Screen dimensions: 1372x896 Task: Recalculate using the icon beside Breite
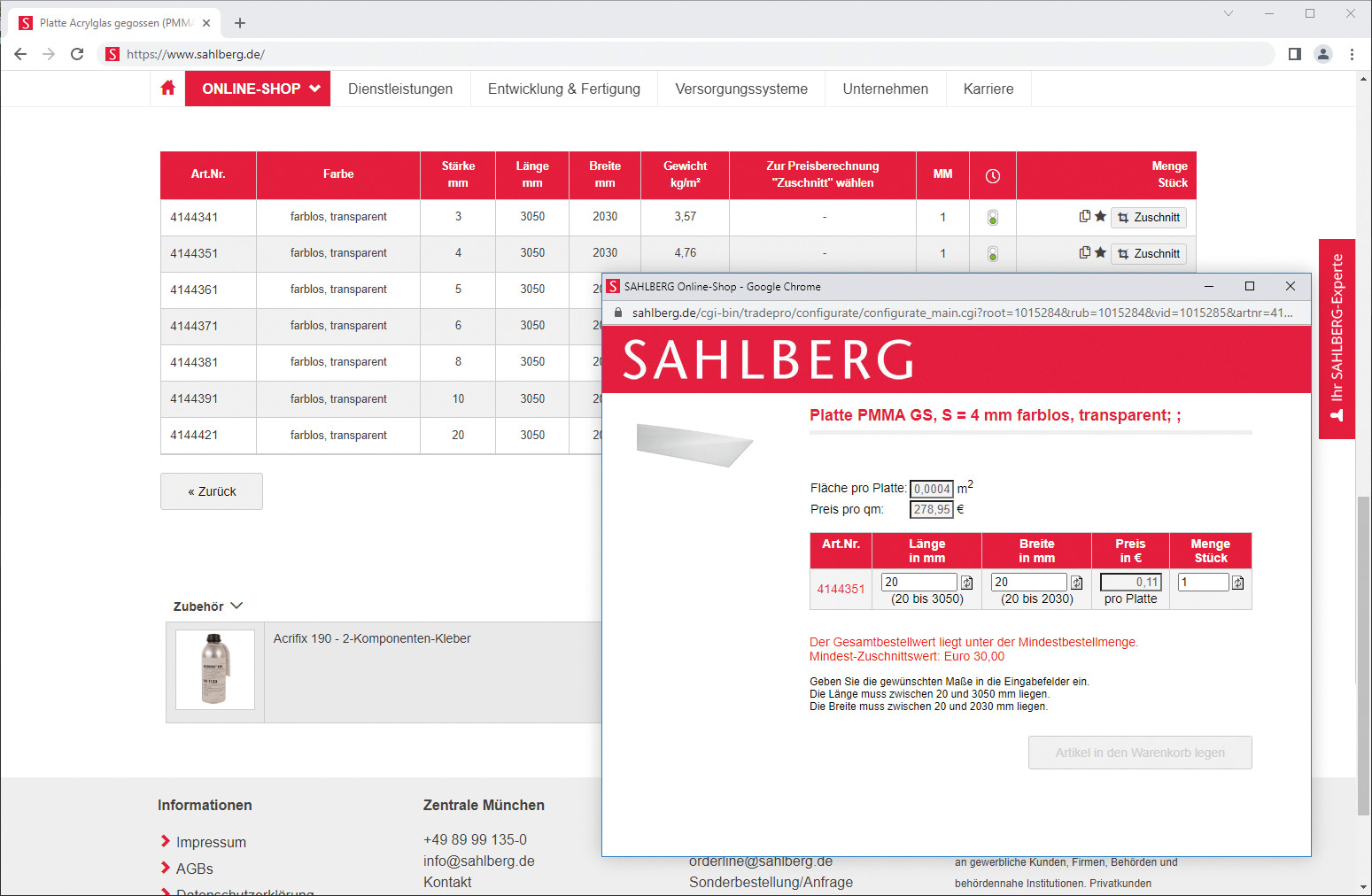[x=1077, y=583]
